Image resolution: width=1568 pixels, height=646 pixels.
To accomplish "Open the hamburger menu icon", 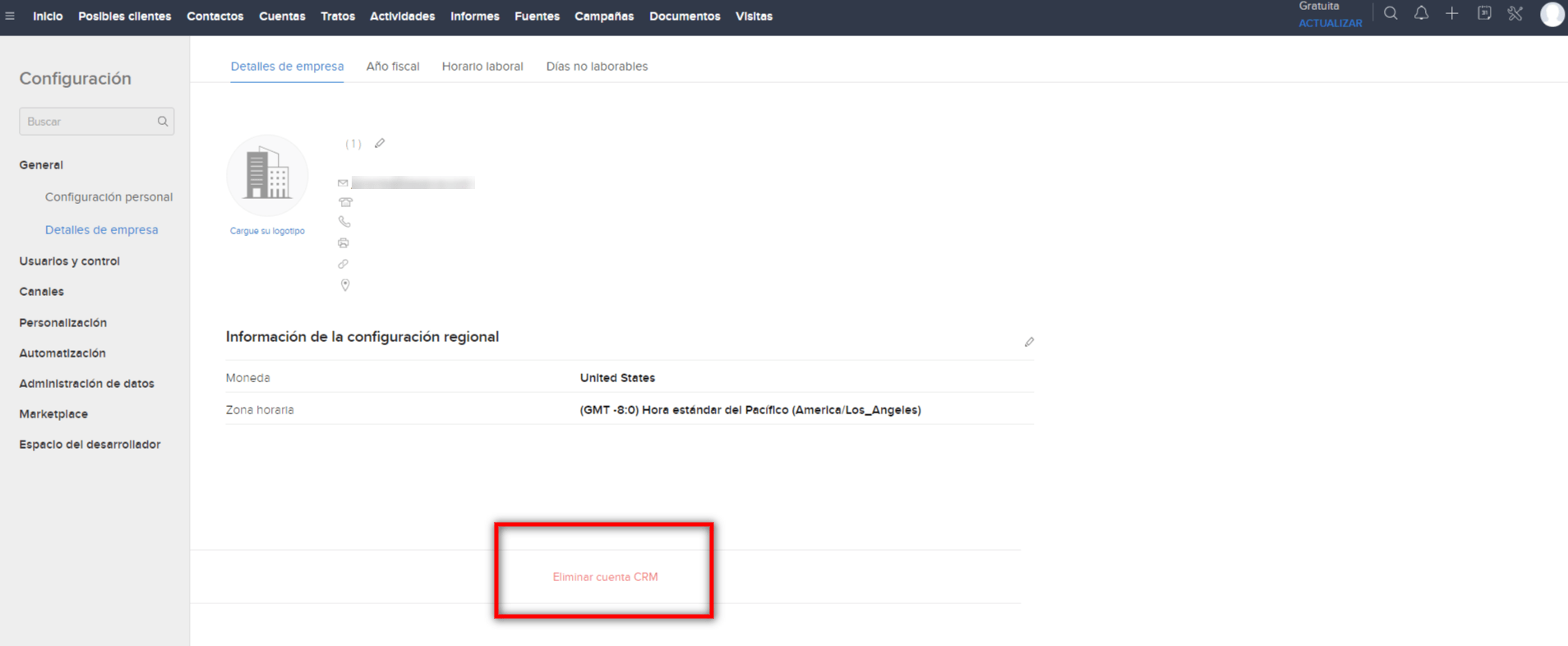I will 10,16.
